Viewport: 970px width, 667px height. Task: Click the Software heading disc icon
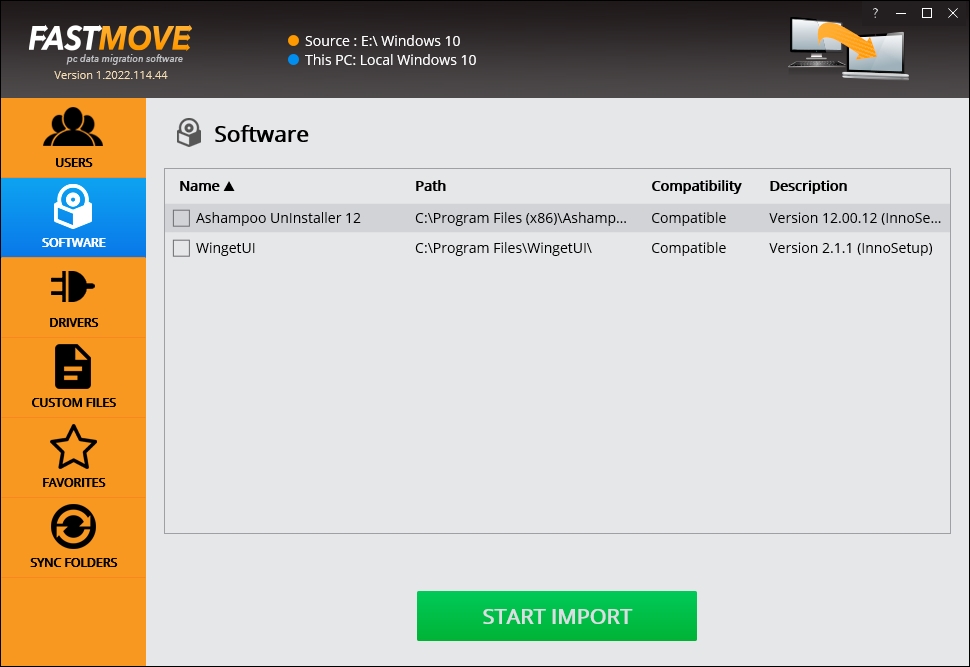click(x=189, y=133)
